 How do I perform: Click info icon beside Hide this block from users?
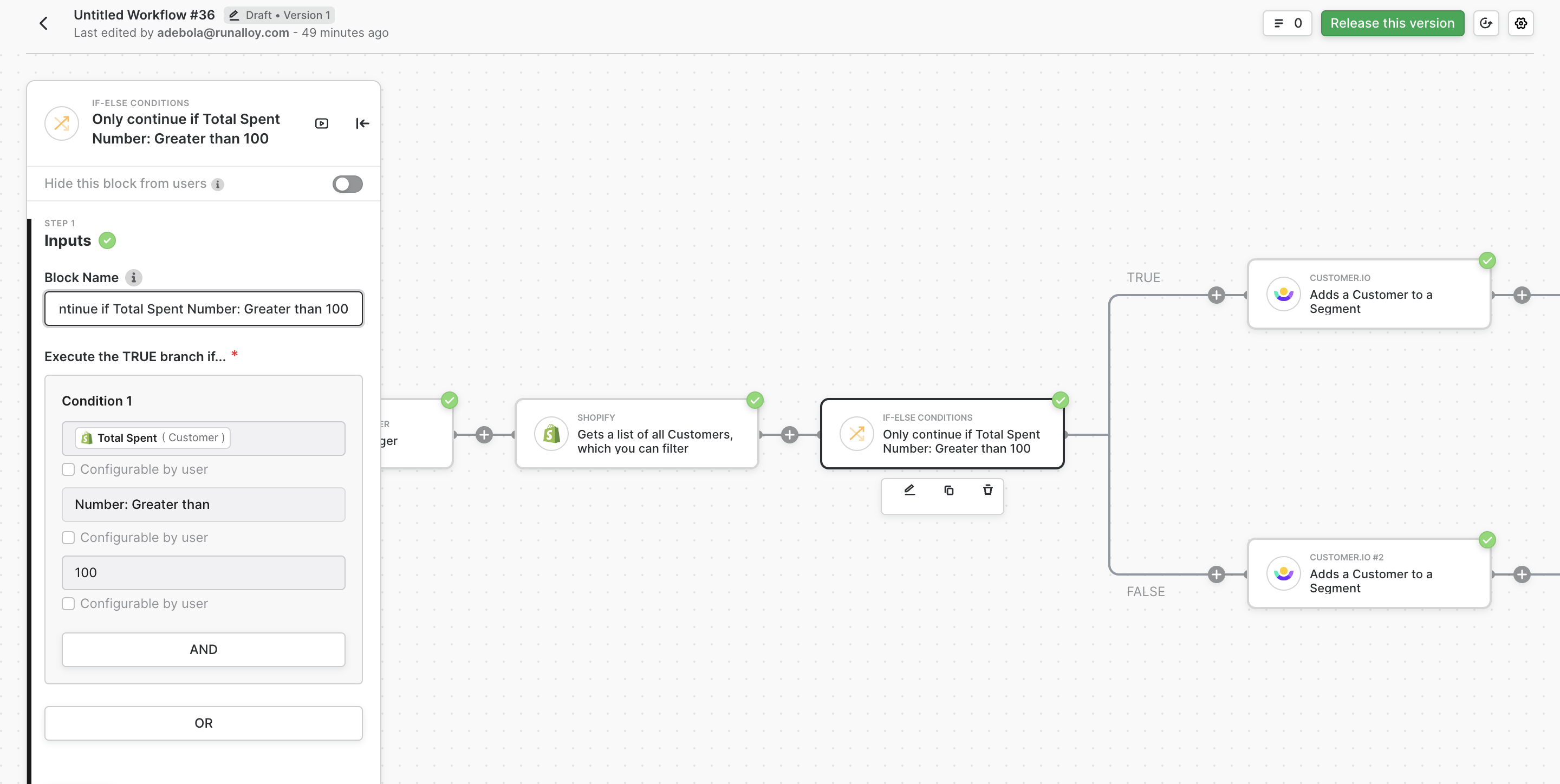218,185
